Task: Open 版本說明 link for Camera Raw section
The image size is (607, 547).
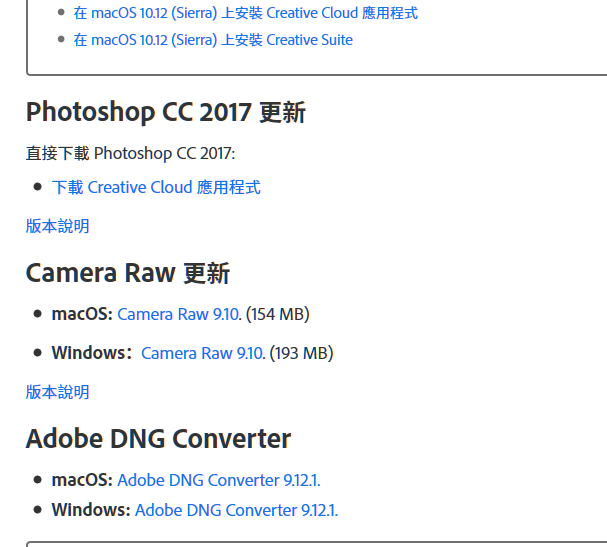Action: point(58,392)
